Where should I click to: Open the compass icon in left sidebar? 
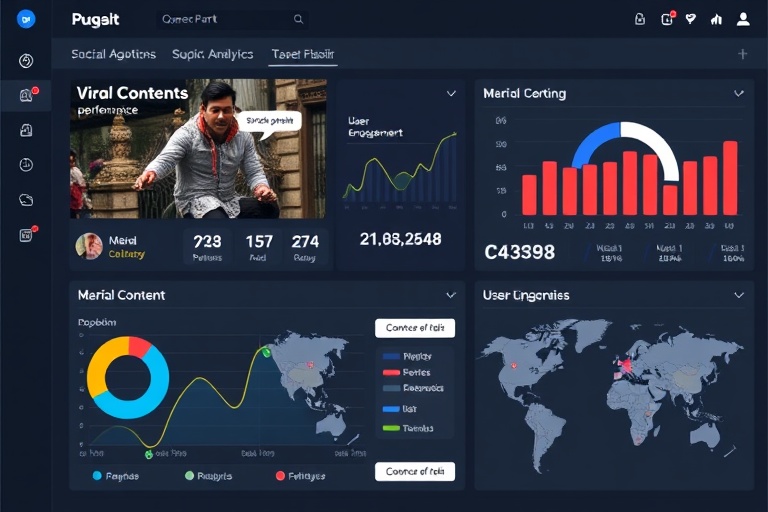click(26, 61)
